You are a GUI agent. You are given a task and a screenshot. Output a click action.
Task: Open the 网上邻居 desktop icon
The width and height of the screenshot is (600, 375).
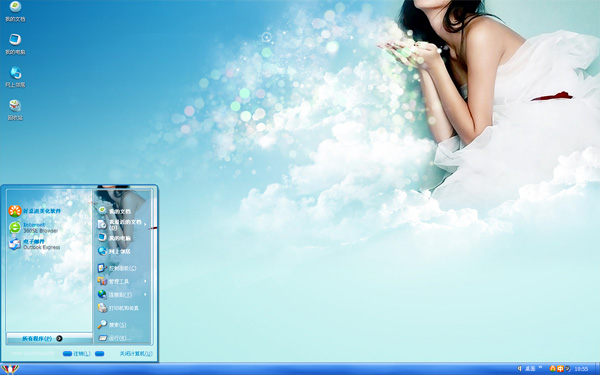[x=15, y=77]
